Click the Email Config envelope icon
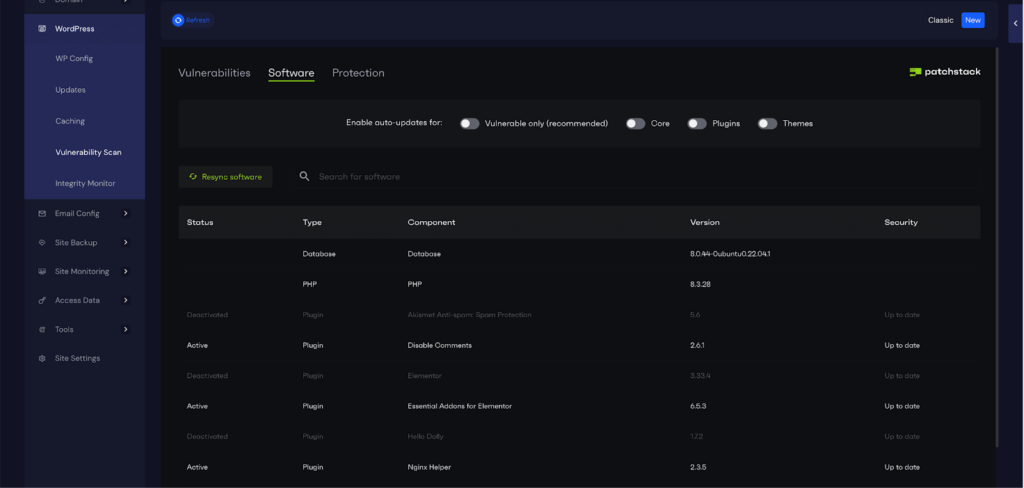1024x488 pixels. [42, 213]
